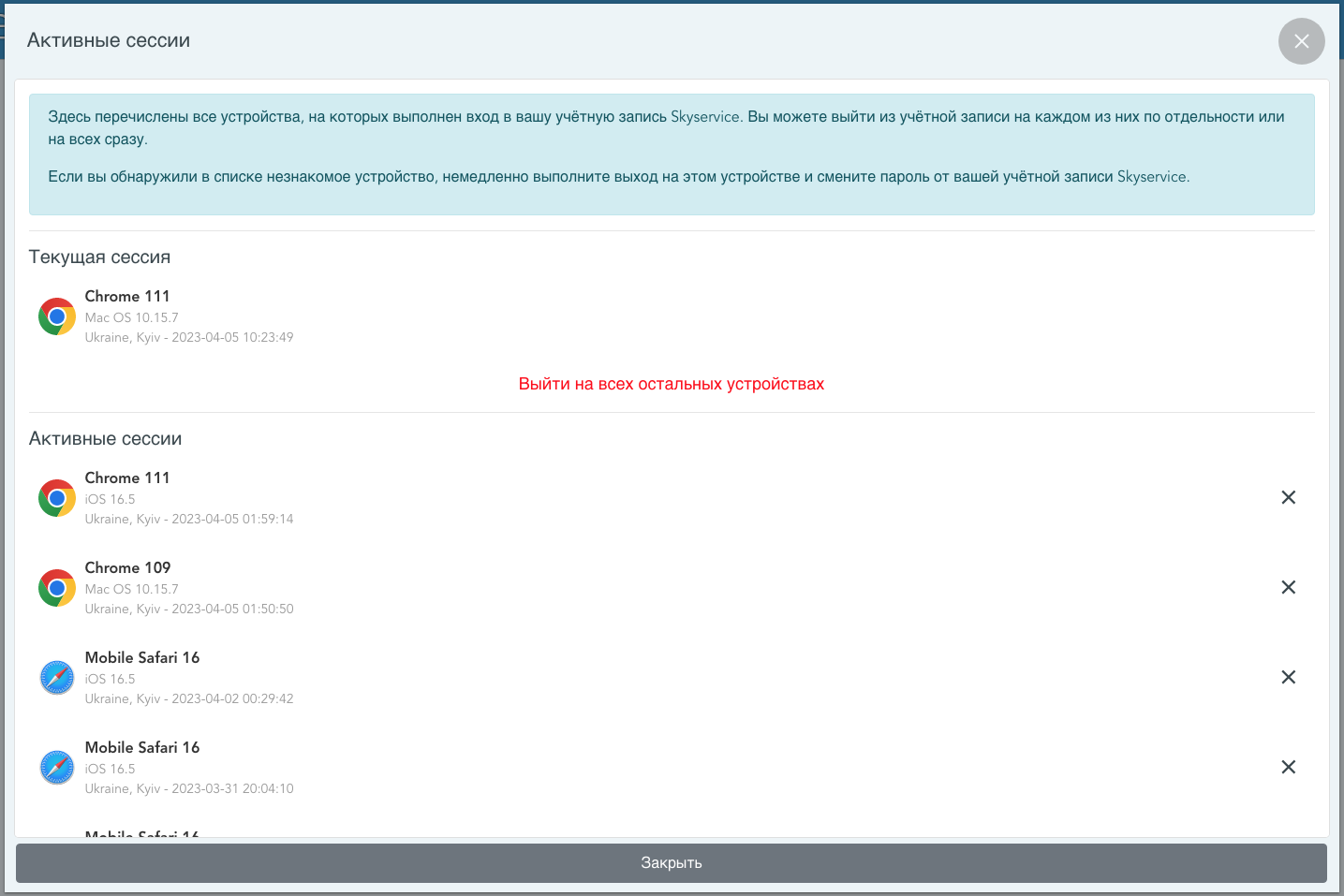Terminate the Chrome 111 iOS 16.5 session
The width and height of the screenshot is (1344, 896).
point(1288,497)
